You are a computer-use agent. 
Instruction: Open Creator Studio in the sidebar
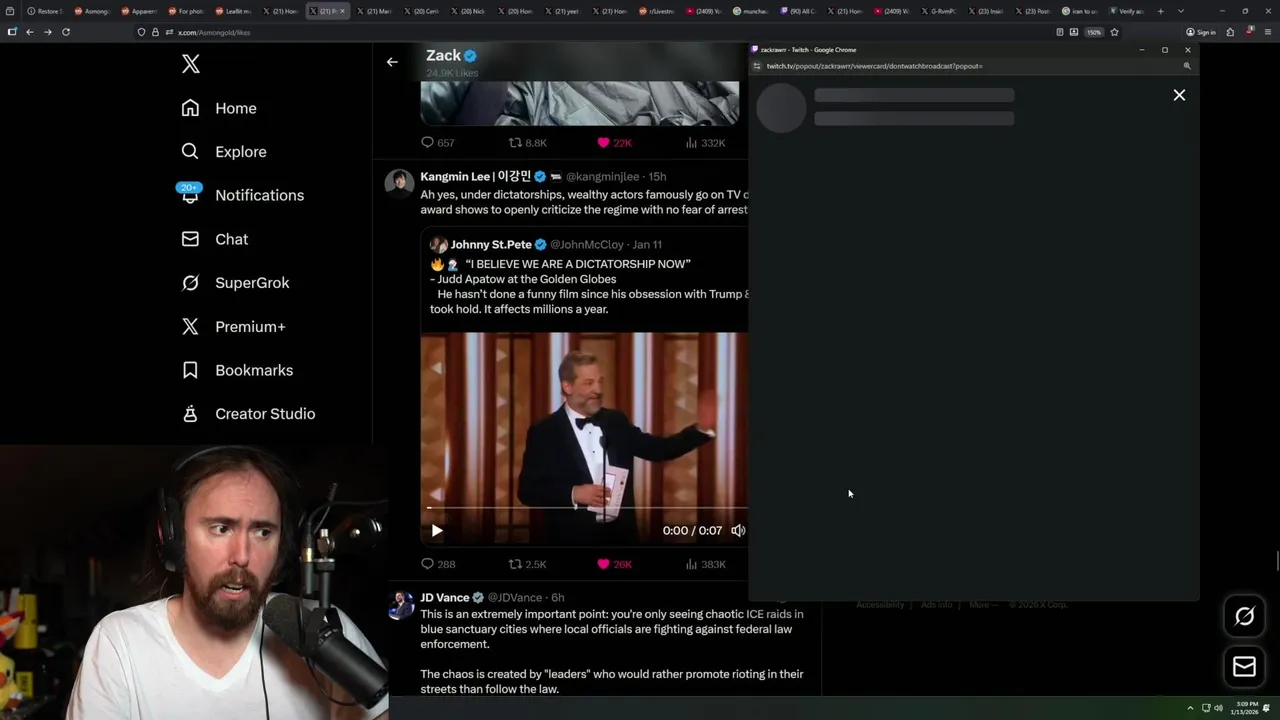point(248,414)
